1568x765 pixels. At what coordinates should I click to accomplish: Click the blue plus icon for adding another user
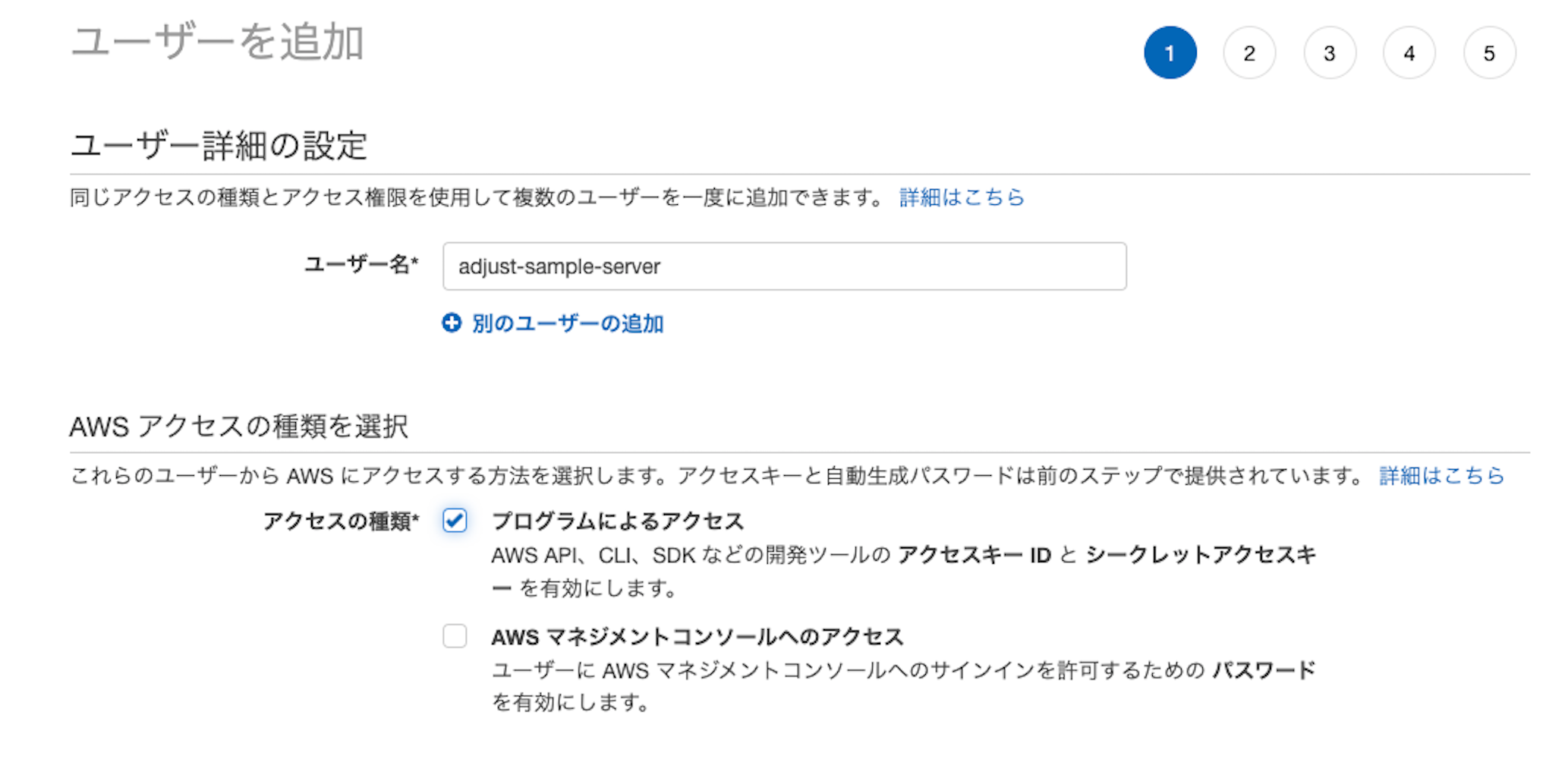[x=452, y=323]
